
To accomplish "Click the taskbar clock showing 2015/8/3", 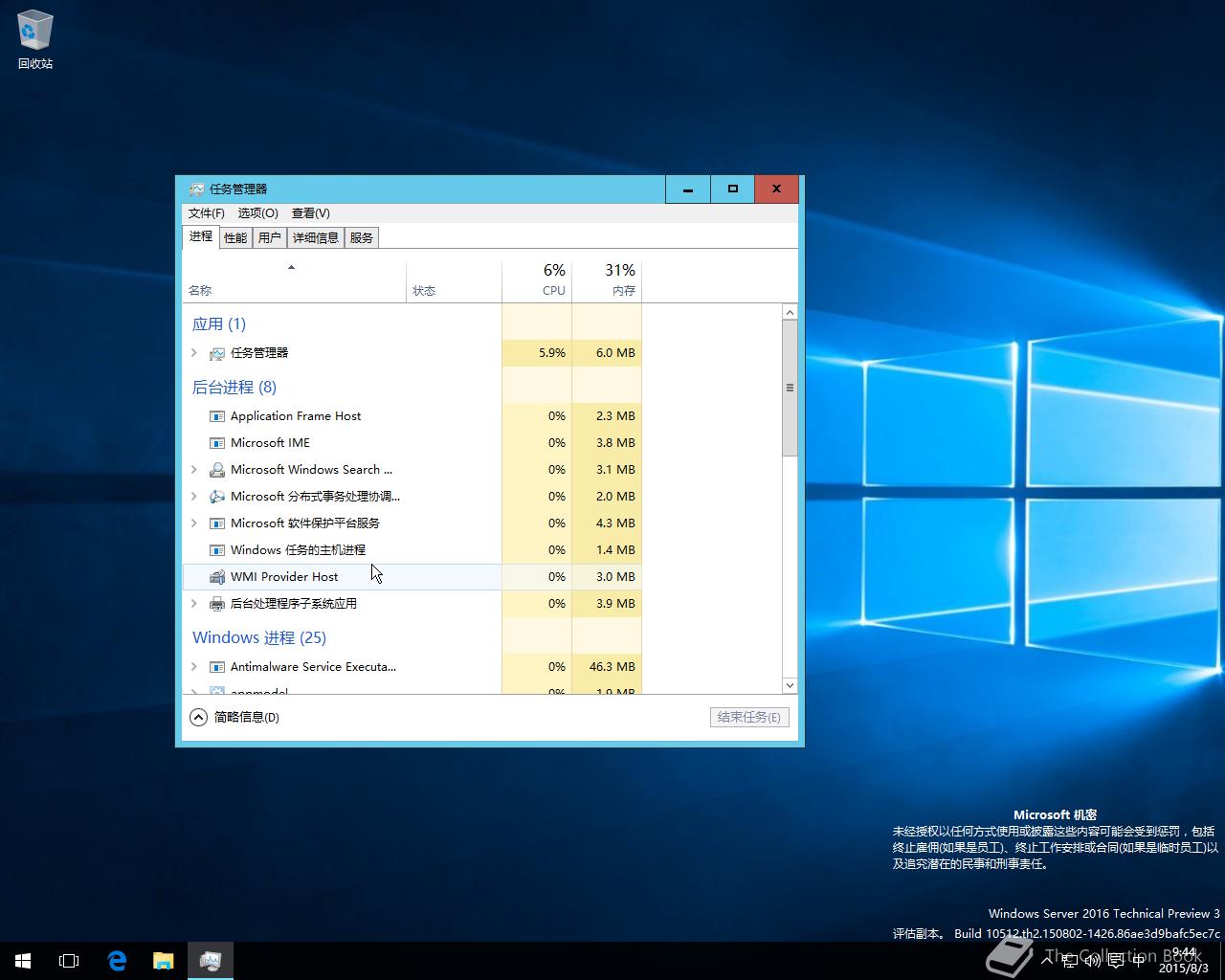I will click(1185, 961).
